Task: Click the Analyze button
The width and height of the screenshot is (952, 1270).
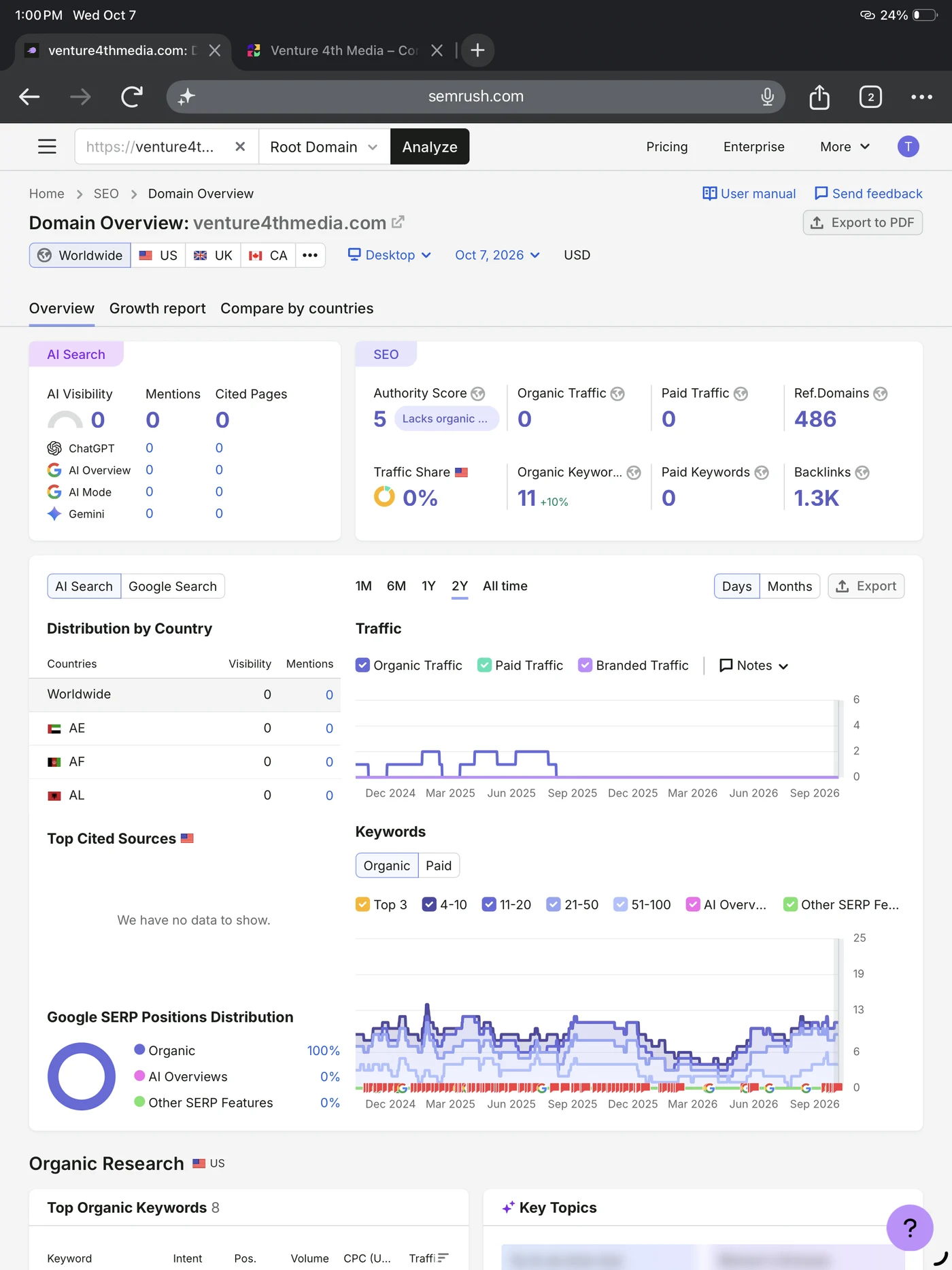Action: tap(430, 147)
